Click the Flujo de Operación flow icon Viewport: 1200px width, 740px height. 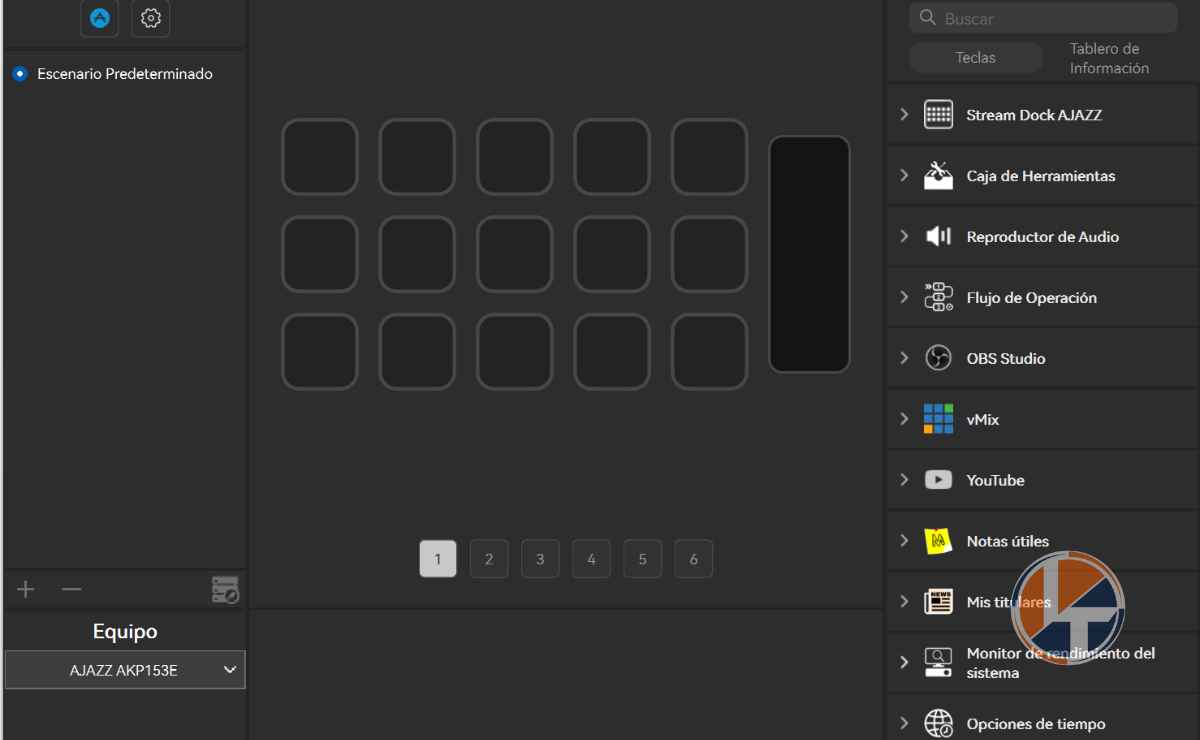pos(938,297)
